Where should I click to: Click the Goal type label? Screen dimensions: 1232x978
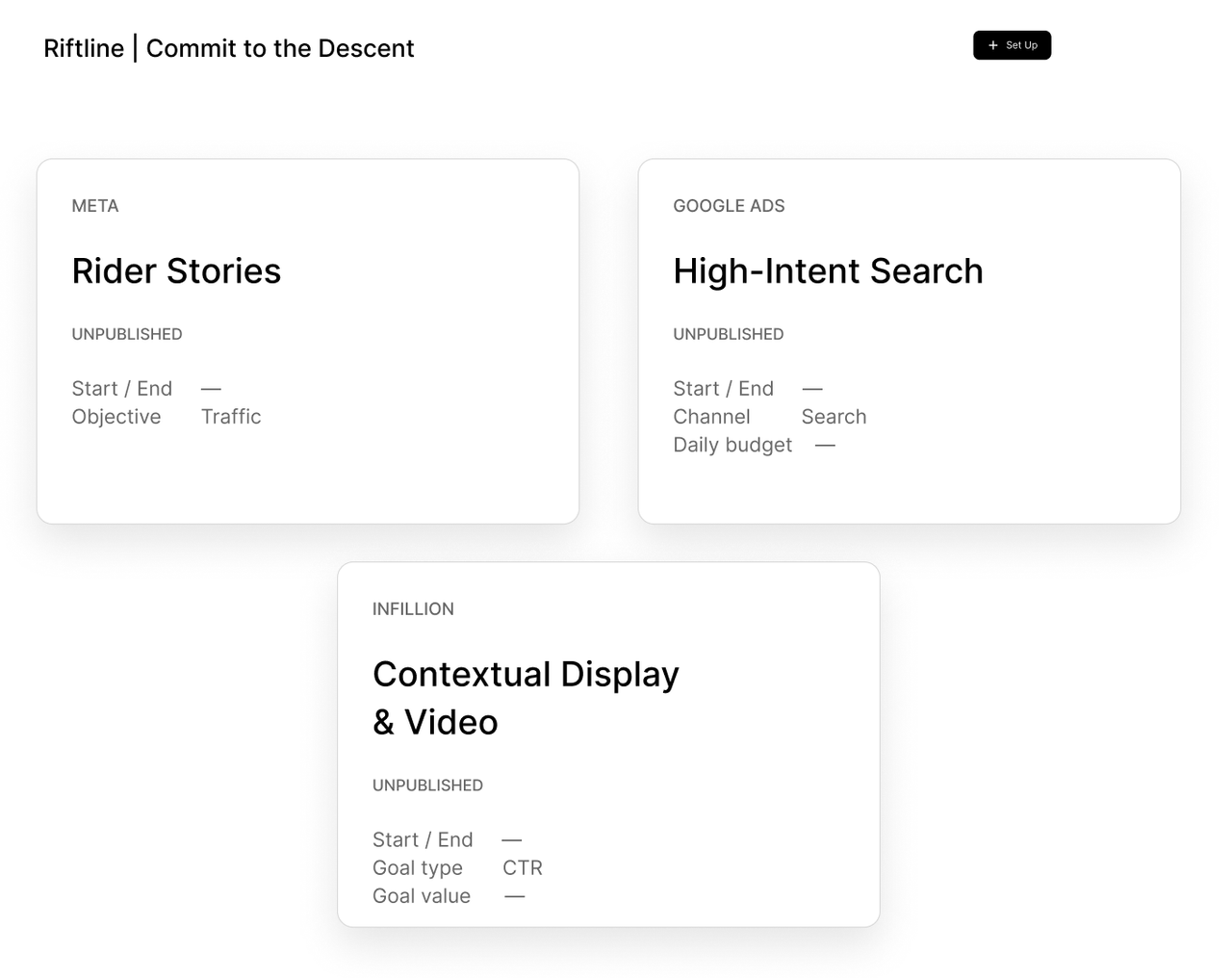(x=418, y=868)
